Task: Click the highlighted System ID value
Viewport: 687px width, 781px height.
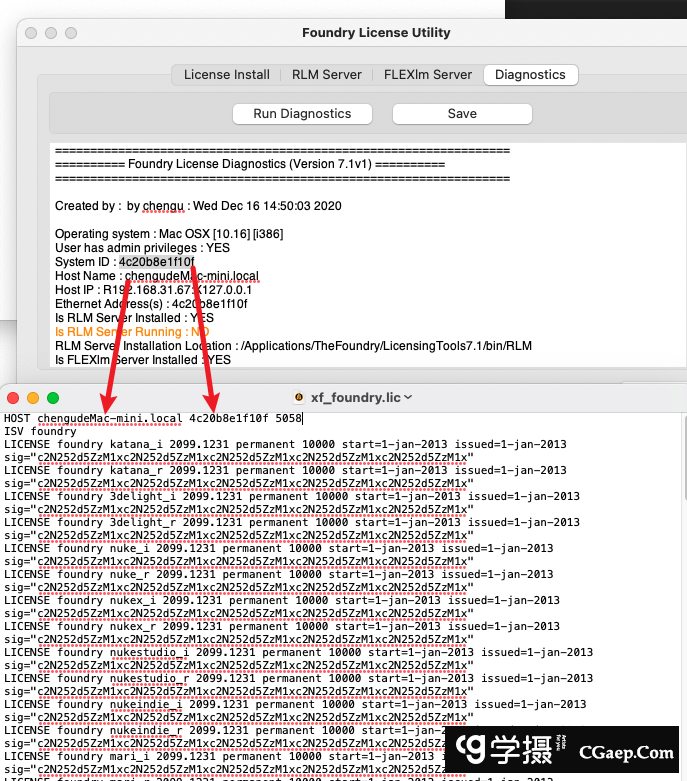Action: click(156, 262)
